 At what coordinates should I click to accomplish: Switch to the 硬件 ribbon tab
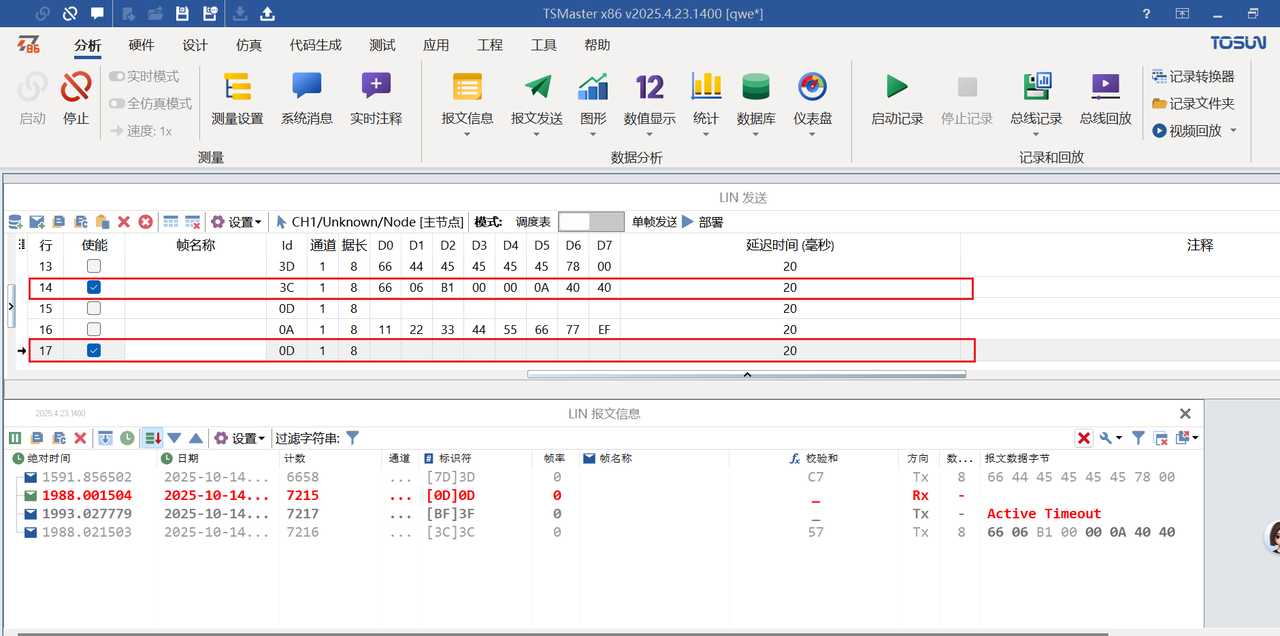tap(141, 44)
